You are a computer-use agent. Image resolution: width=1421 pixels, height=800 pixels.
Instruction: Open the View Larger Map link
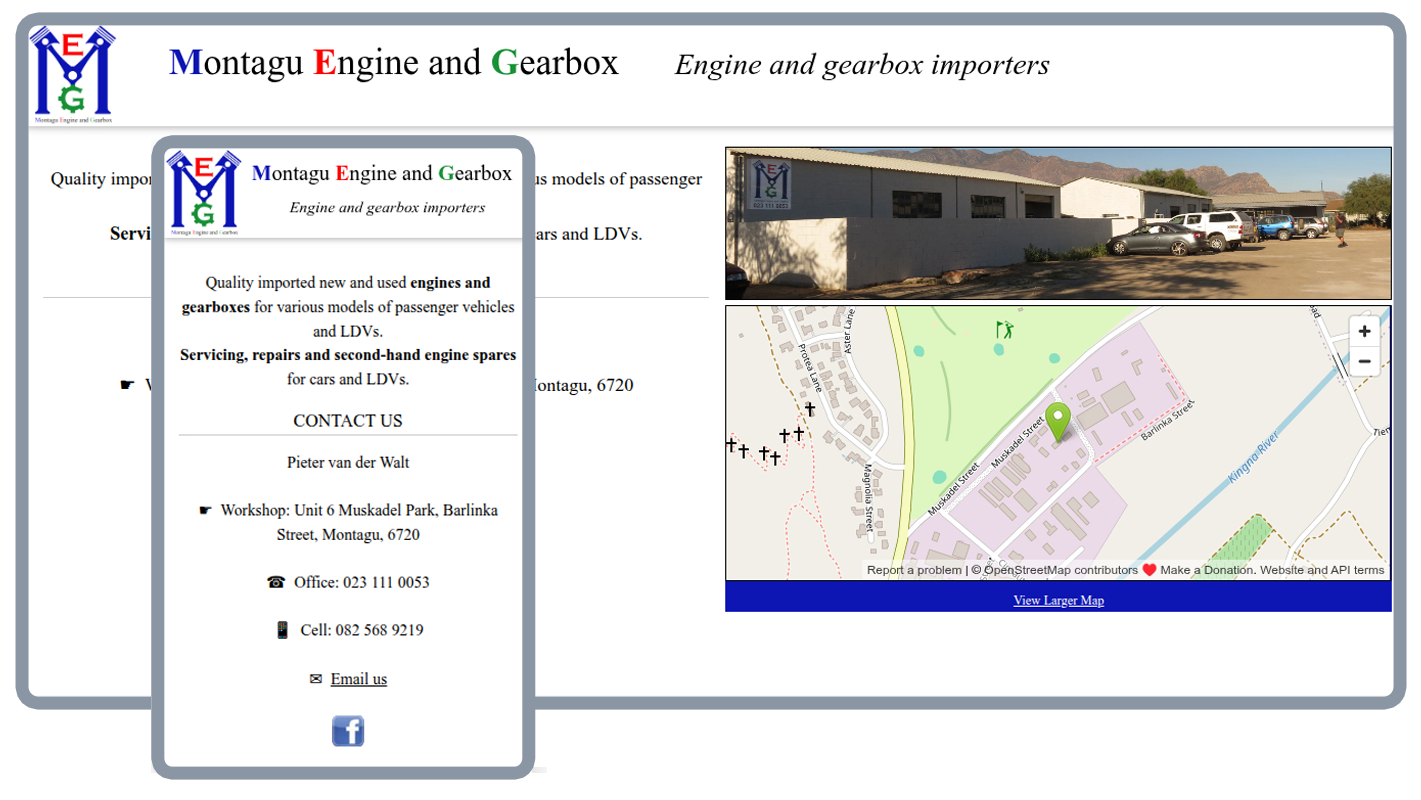1058,600
